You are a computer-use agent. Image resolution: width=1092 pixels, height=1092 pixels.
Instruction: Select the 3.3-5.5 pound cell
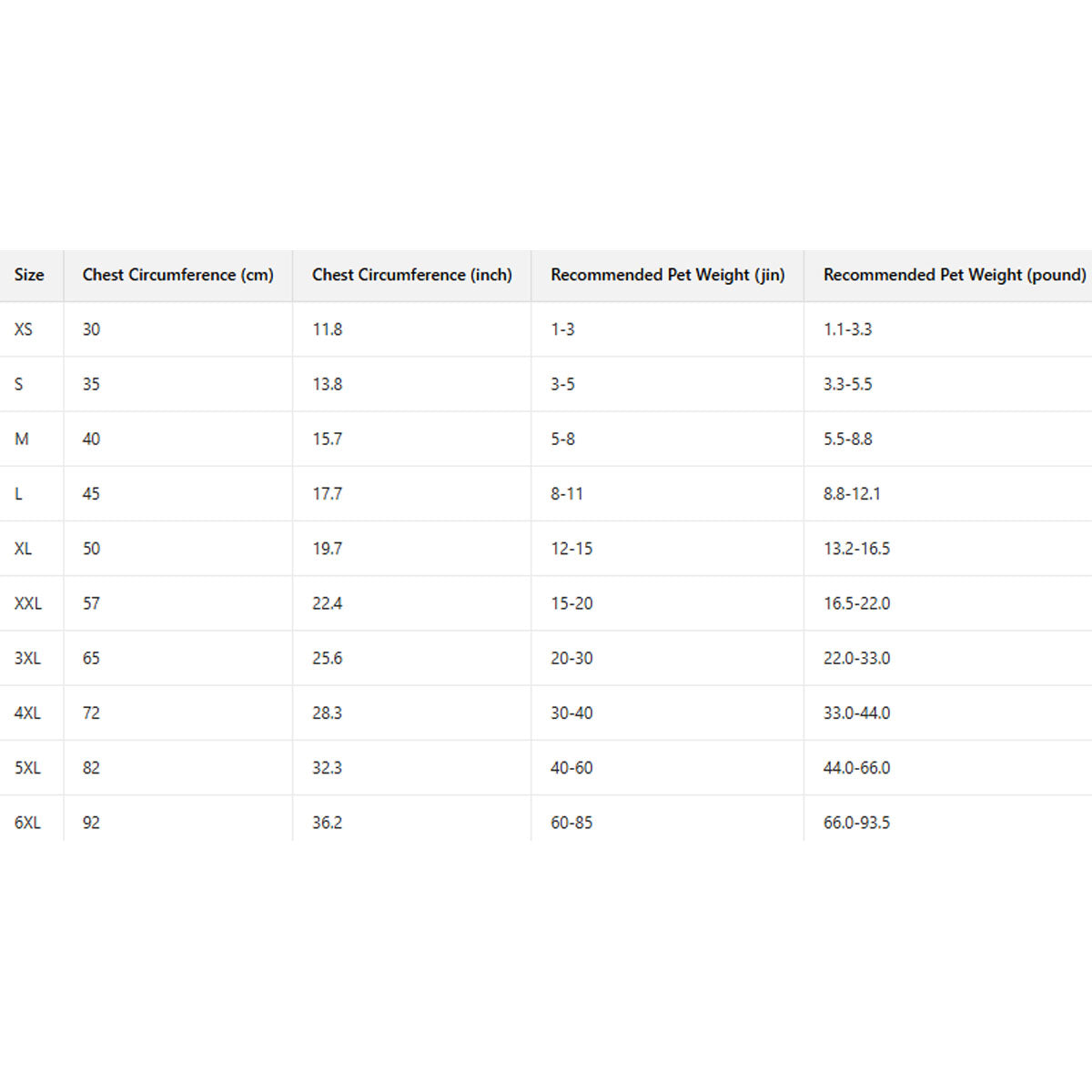(847, 384)
